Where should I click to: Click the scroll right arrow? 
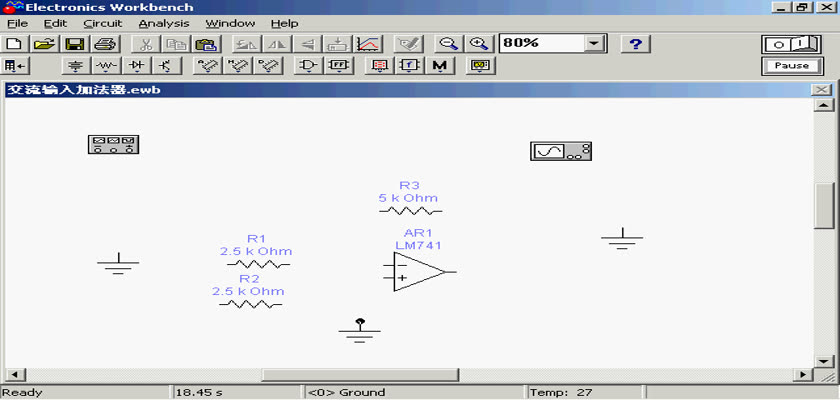click(802, 375)
